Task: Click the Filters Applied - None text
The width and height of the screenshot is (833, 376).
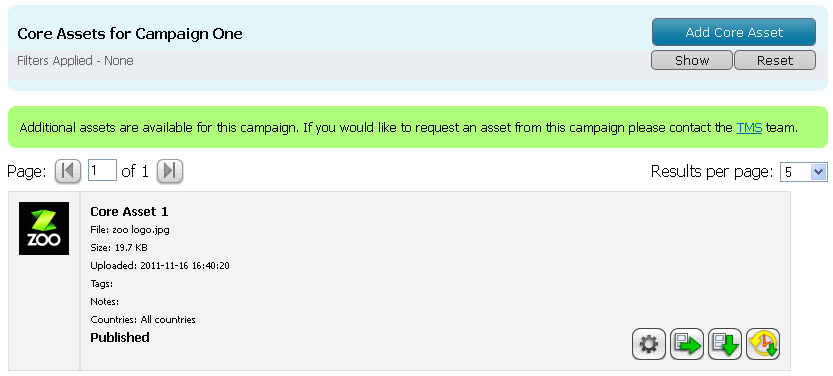Action: [x=75, y=61]
